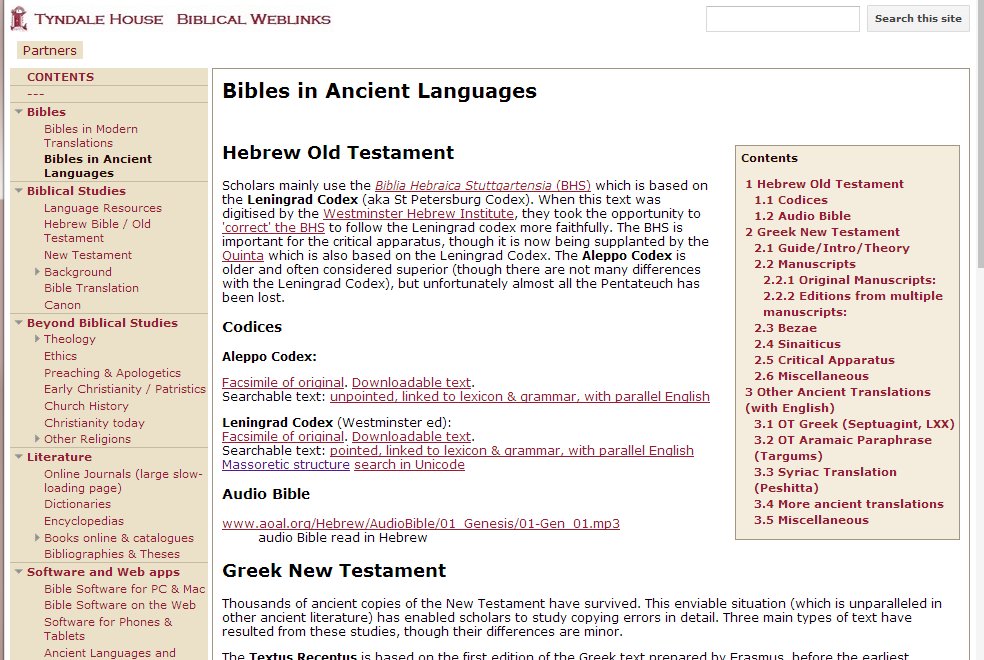
Task: Open unpointed searchable text link
Action: tap(520, 397)
